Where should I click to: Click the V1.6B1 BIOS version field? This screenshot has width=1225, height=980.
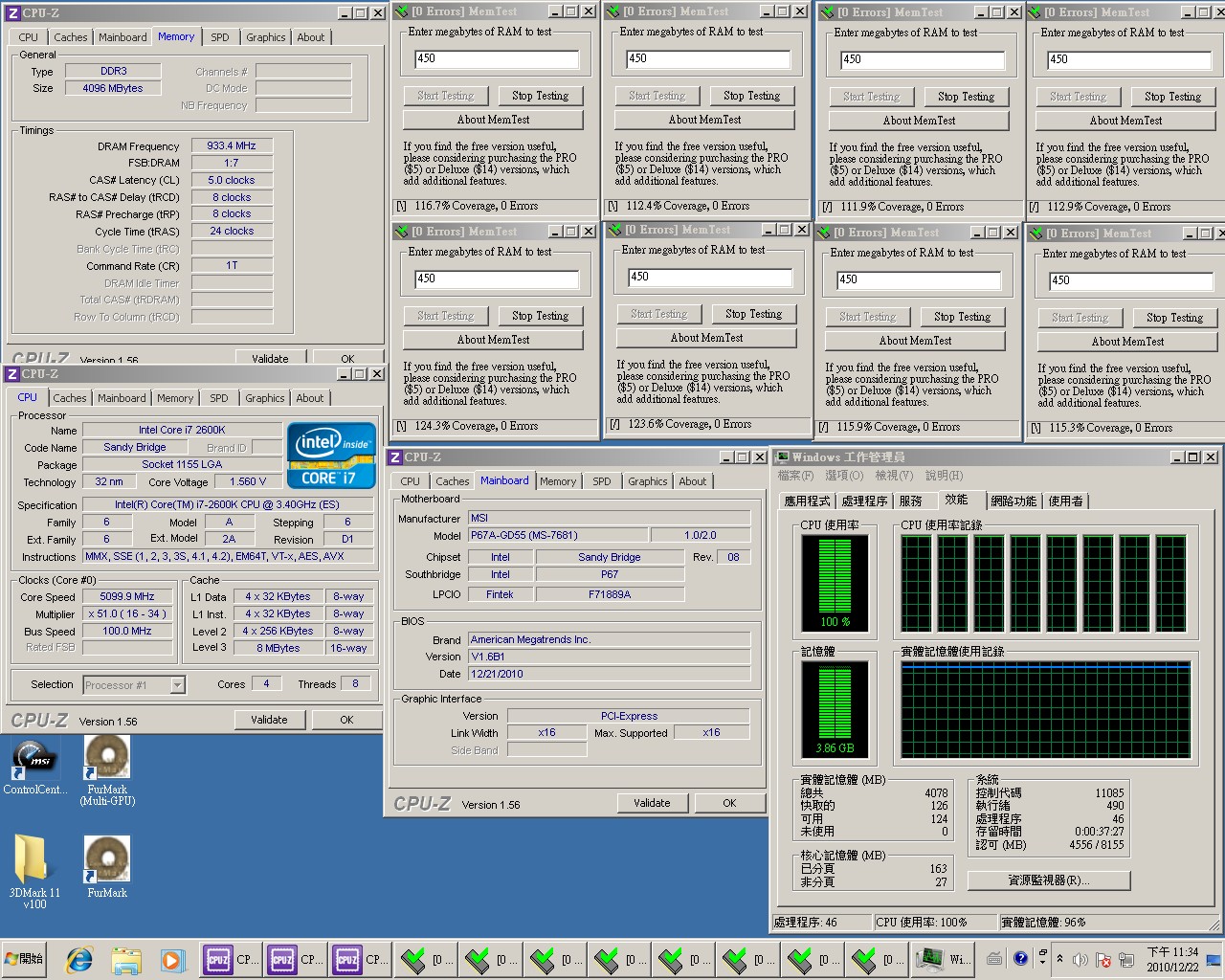(609, 657)
